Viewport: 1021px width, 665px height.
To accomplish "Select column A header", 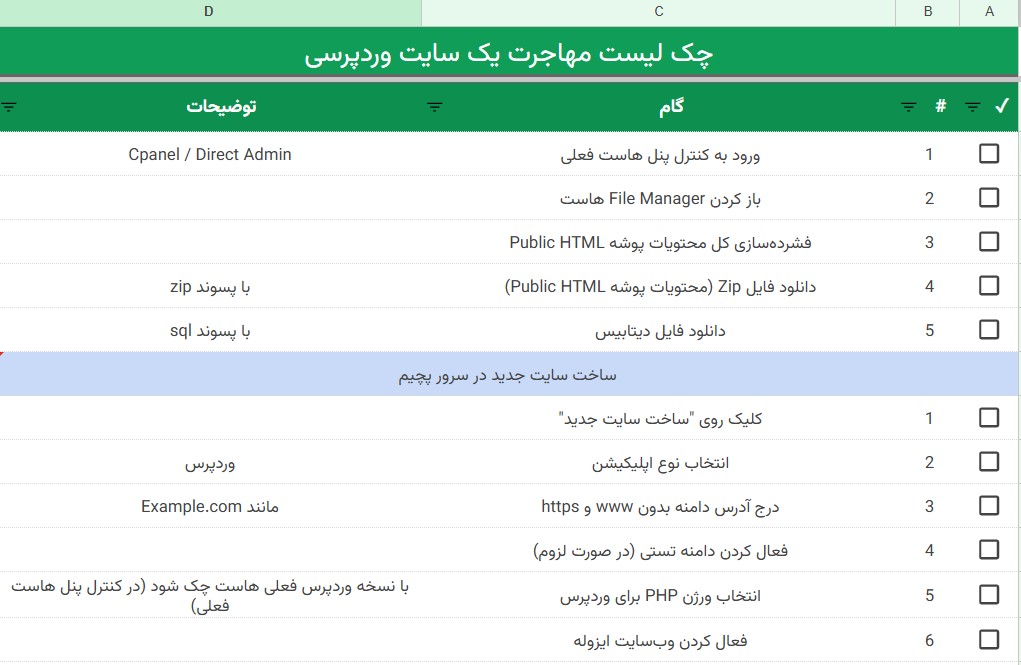I will (989, 12).
